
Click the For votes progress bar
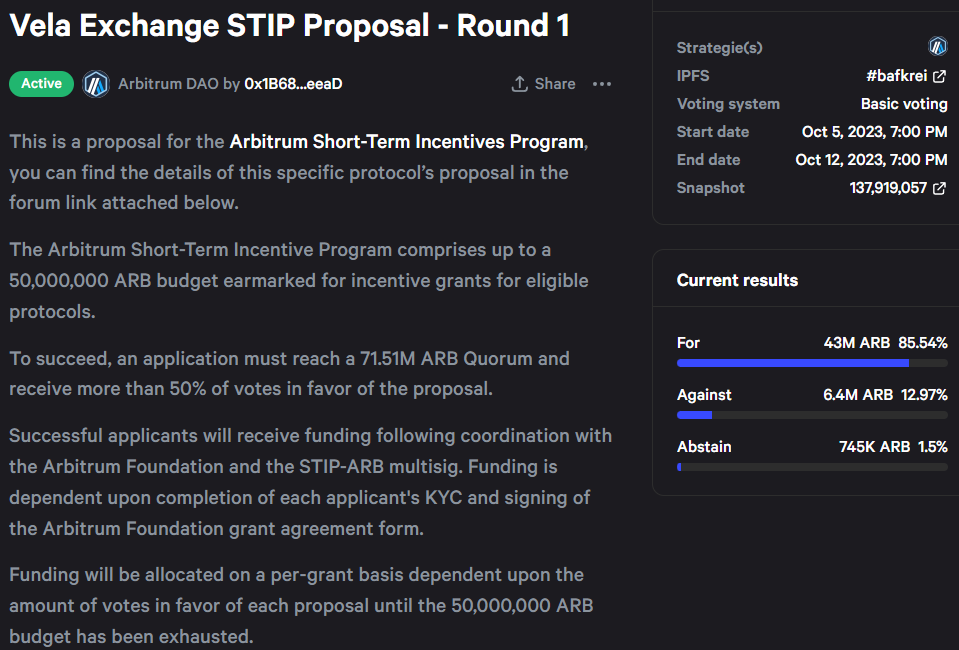[812, 363]
